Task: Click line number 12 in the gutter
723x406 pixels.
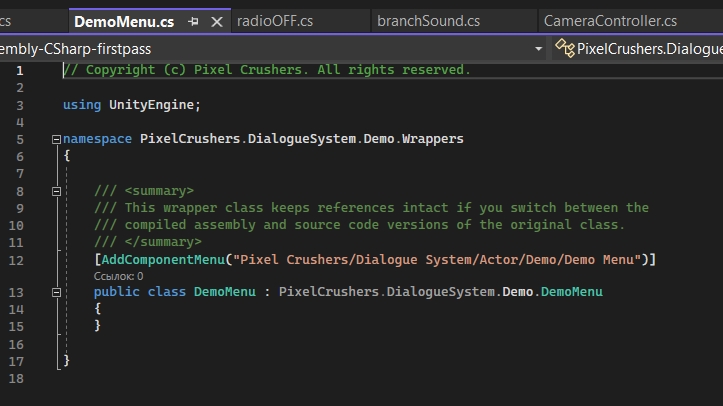Action: click(16, 260)
